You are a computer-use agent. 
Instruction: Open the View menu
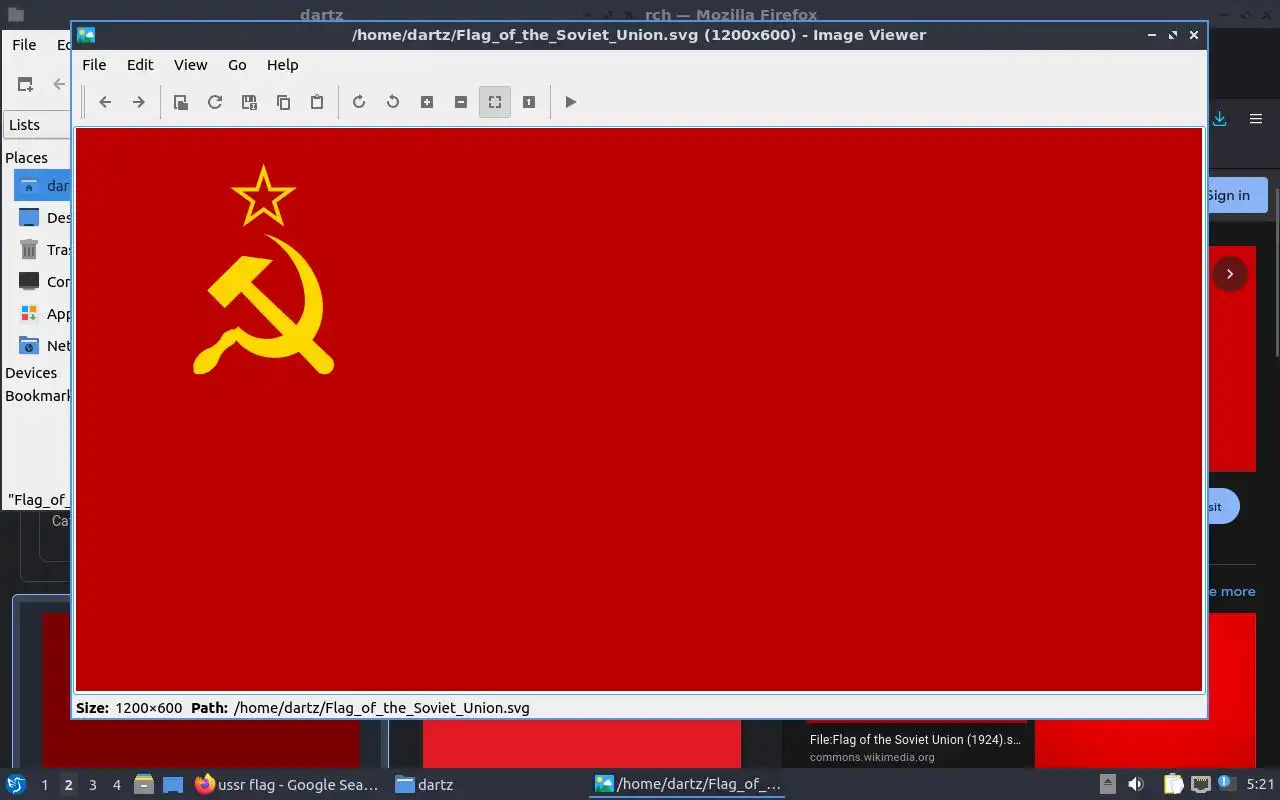point(191,65)
